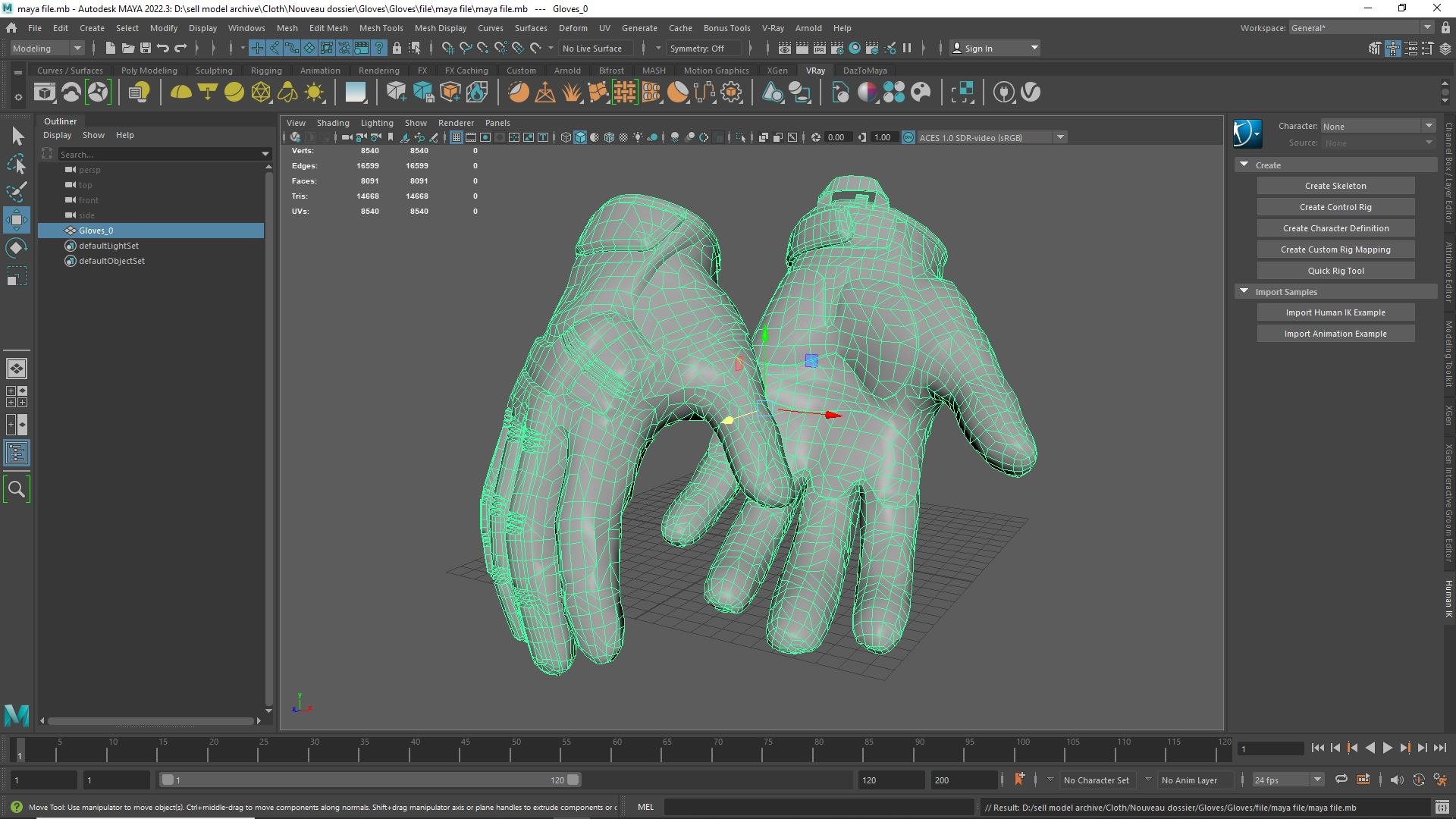
Task: Switch to the Rigging shelf tab
Action: (x=266, y=71)
